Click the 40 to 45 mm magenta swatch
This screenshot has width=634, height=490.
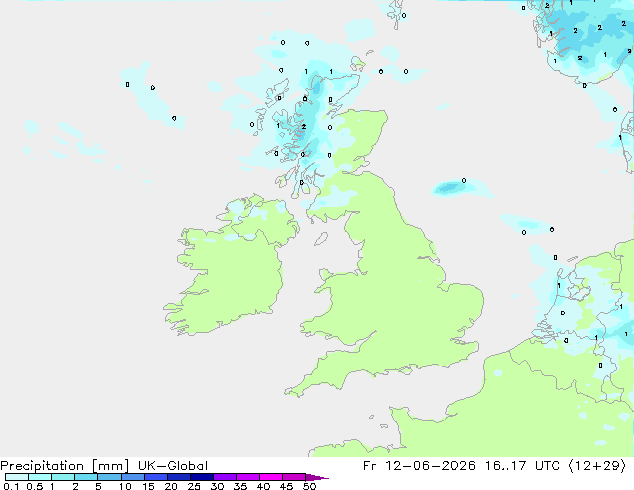[271, 477]
